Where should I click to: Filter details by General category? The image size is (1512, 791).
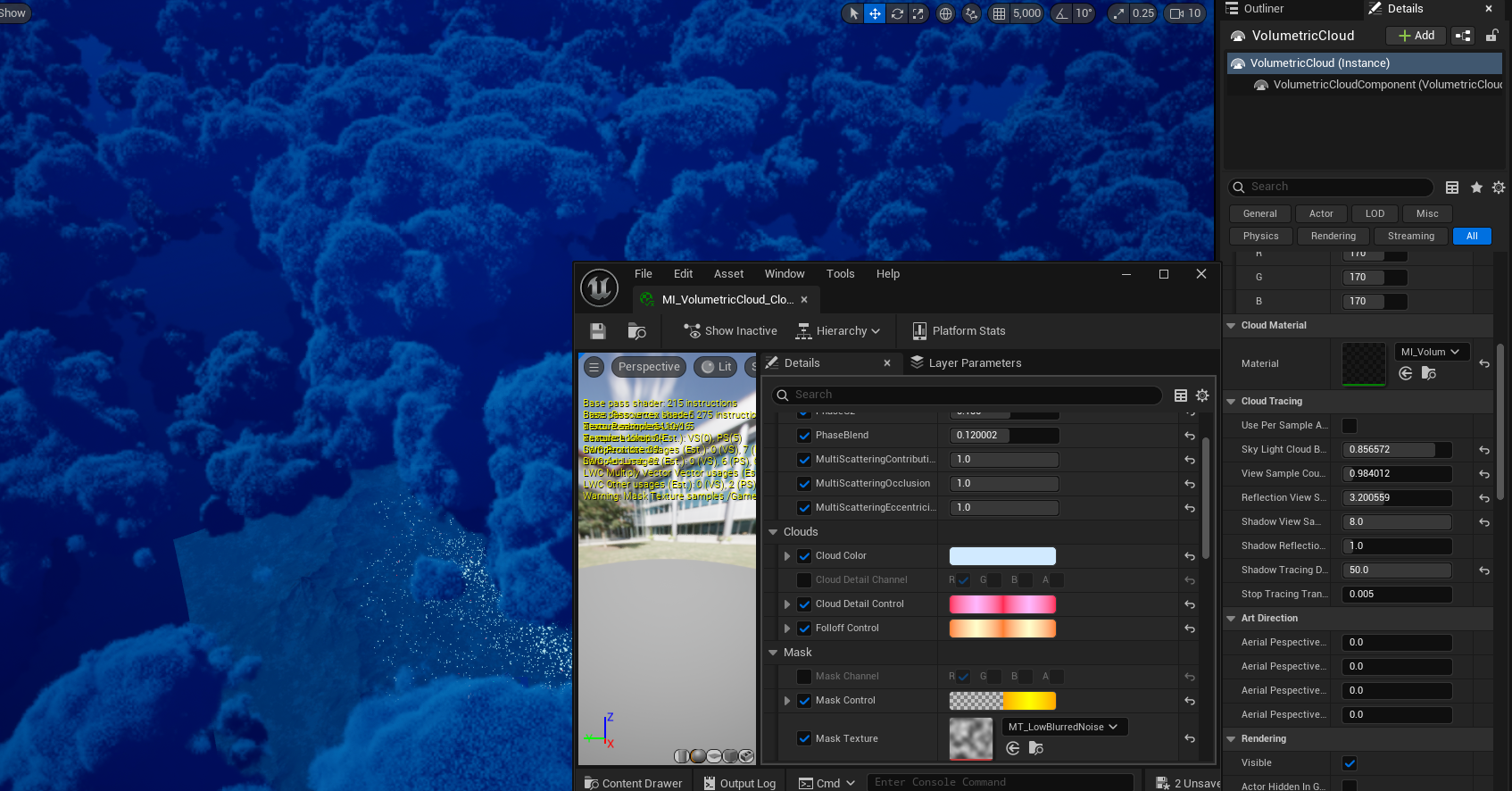(1259, 213)
